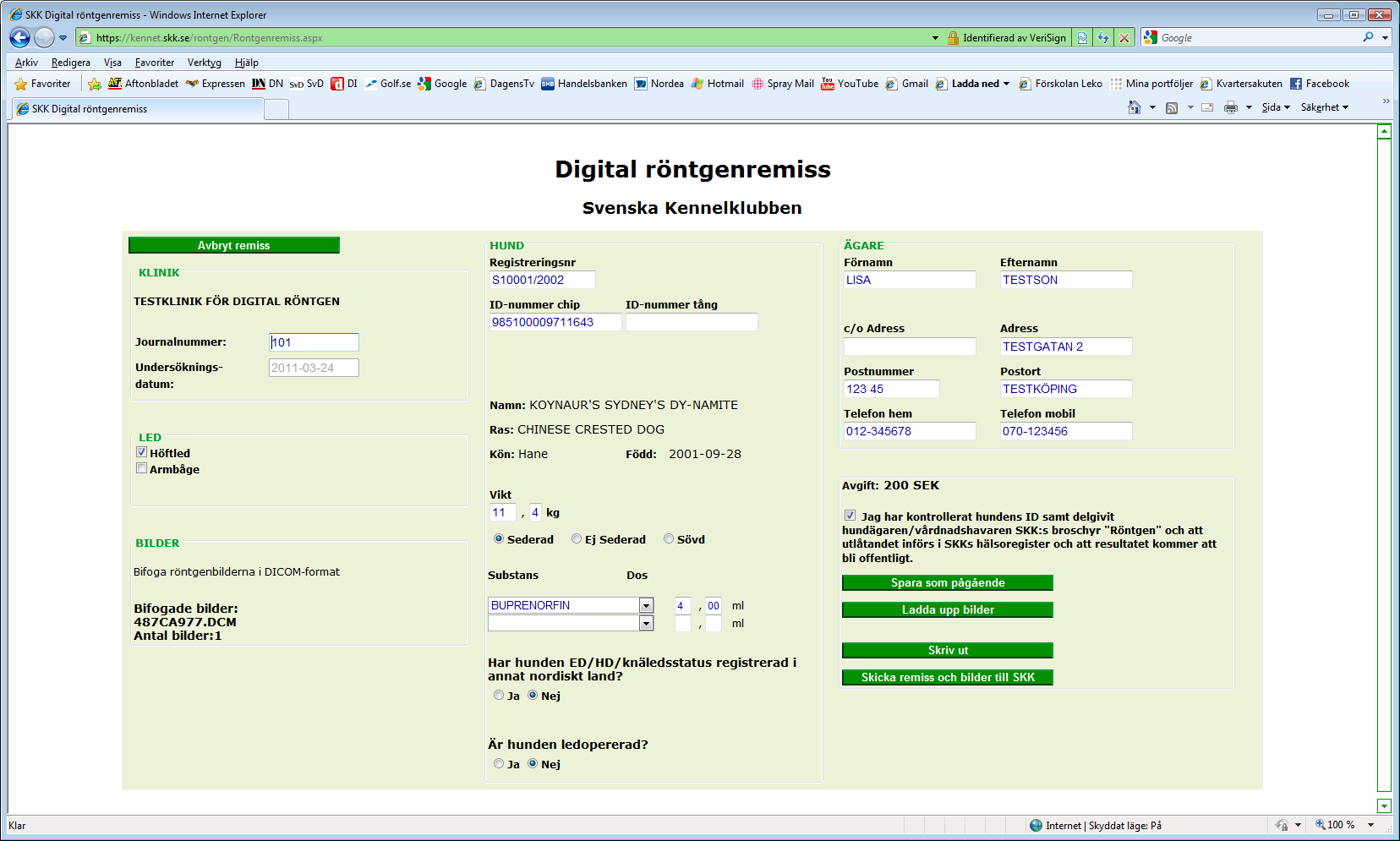Open the Expressen bookmark
1400x841 pixels.
coord(216,84)
